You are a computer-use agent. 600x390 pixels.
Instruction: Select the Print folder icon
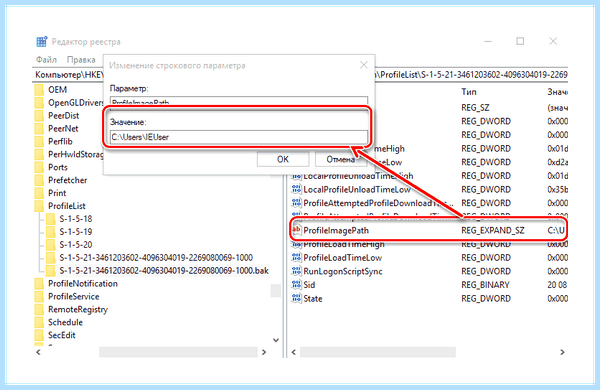(x=39, y=193)
